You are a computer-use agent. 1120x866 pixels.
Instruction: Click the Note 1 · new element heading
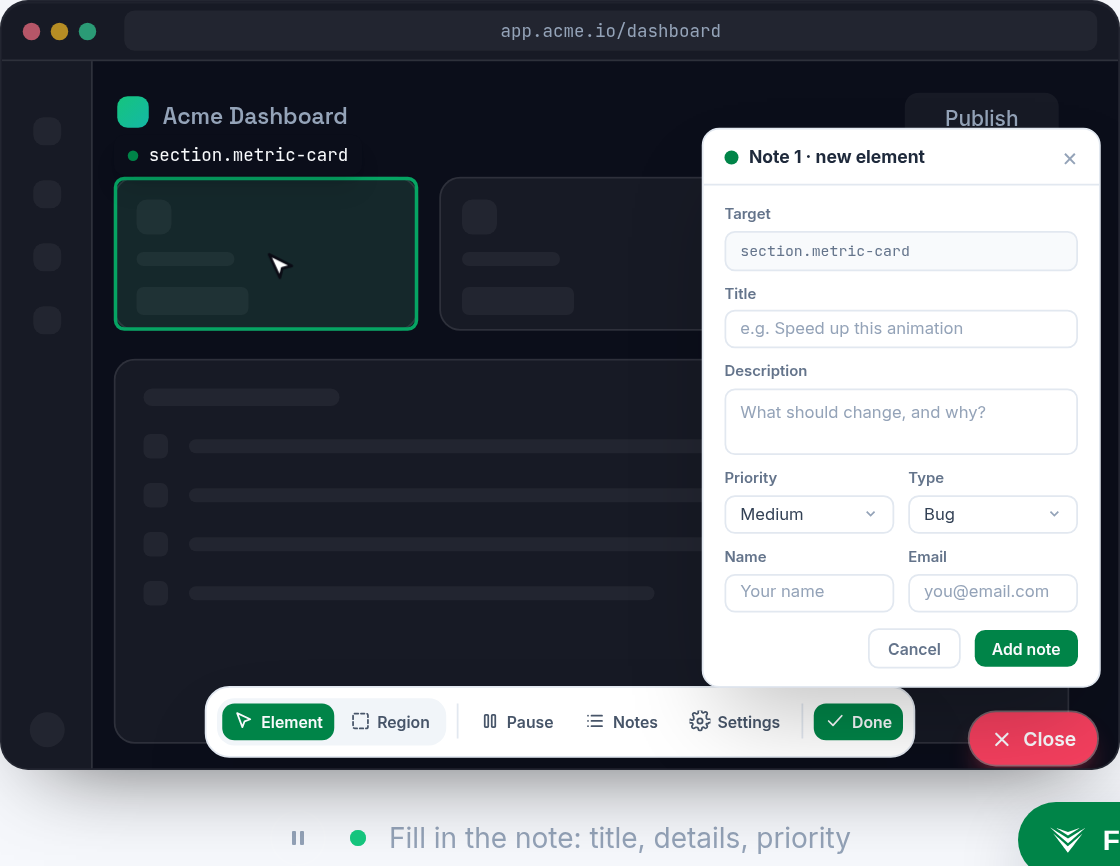836,157
